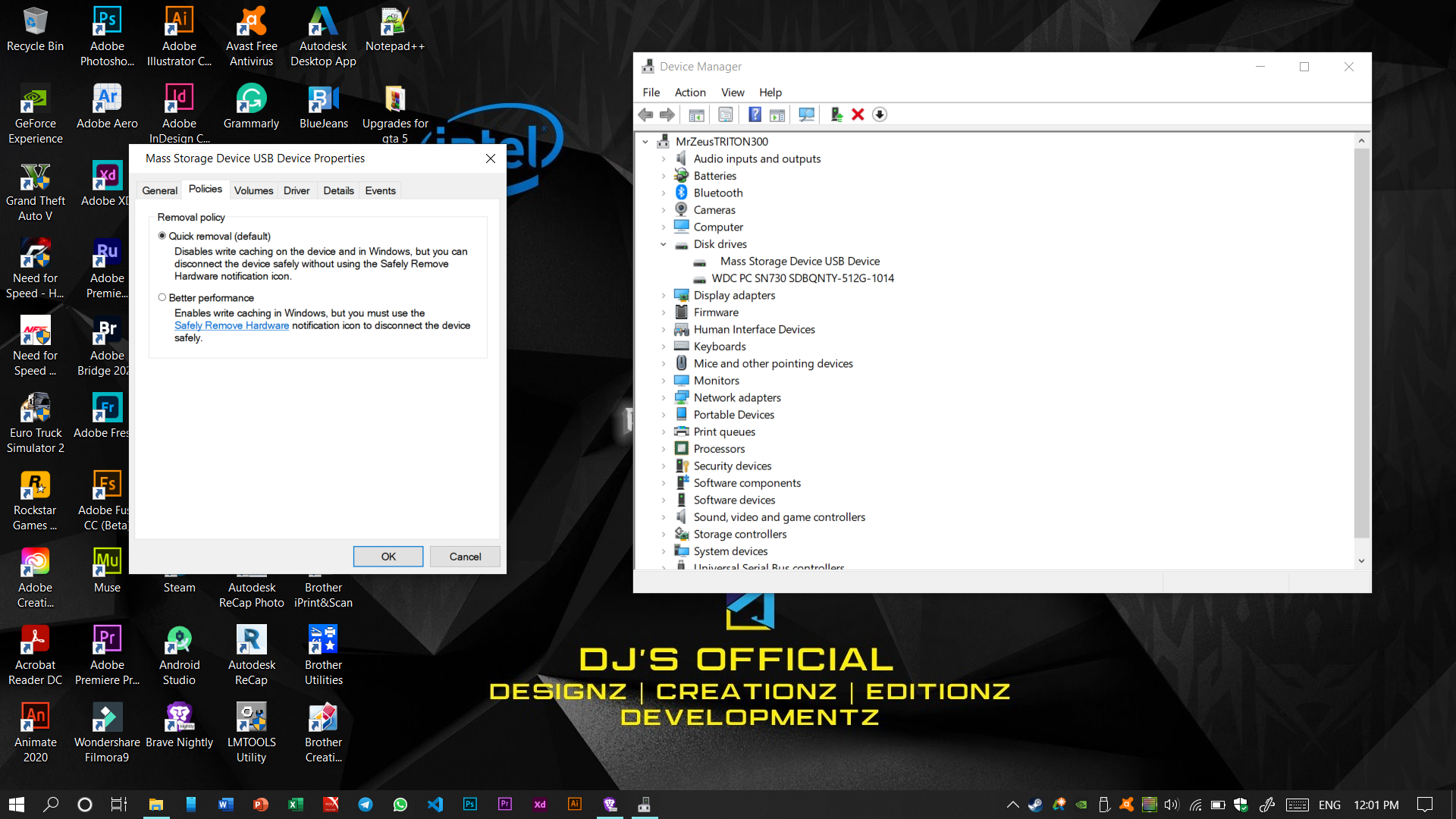The height and width of the screenshot is (819, 1456).
Task: Click the blue Help question mark icon
Action: 755,115
